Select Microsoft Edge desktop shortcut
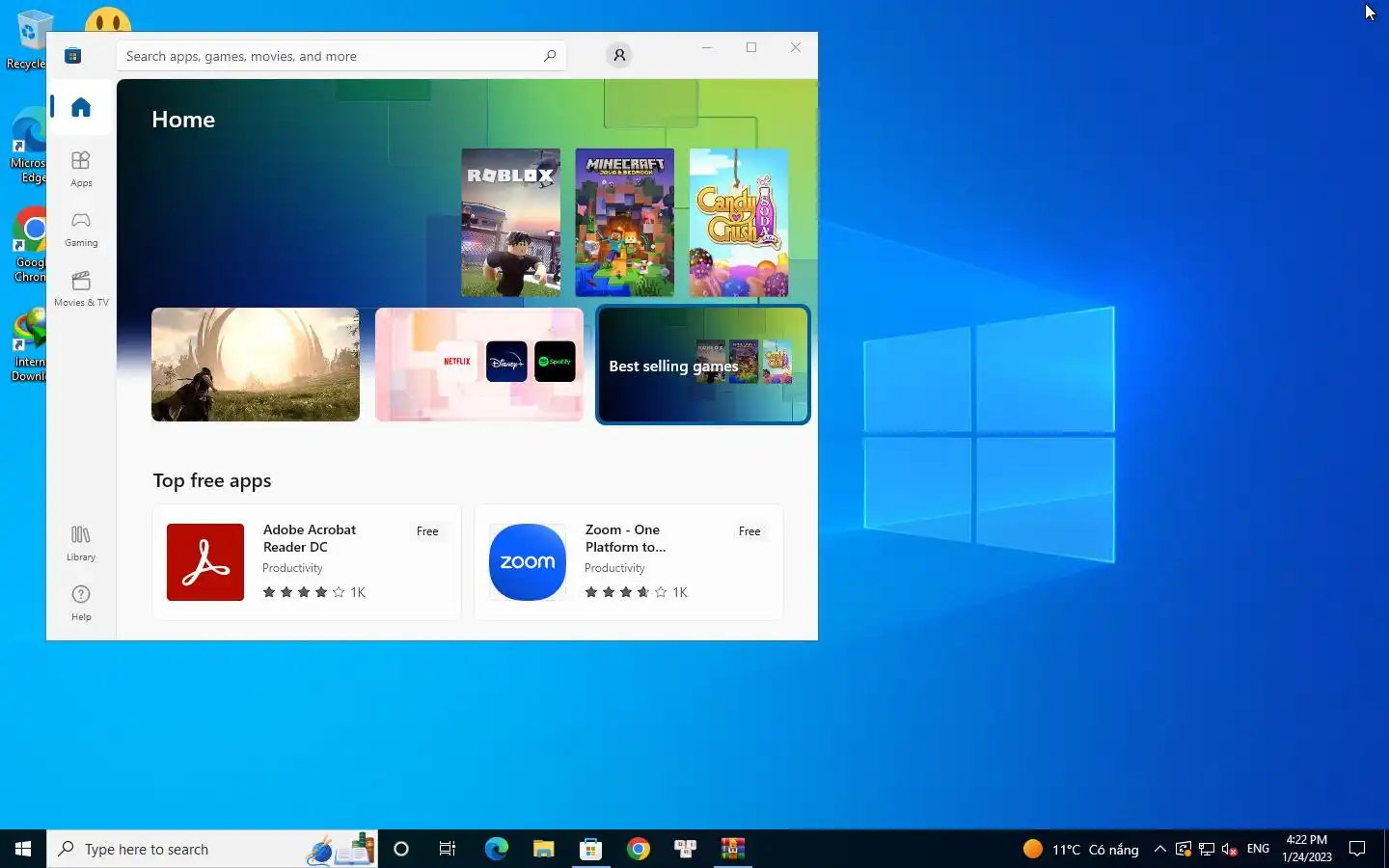The image size is (1389, 868). 27,146
